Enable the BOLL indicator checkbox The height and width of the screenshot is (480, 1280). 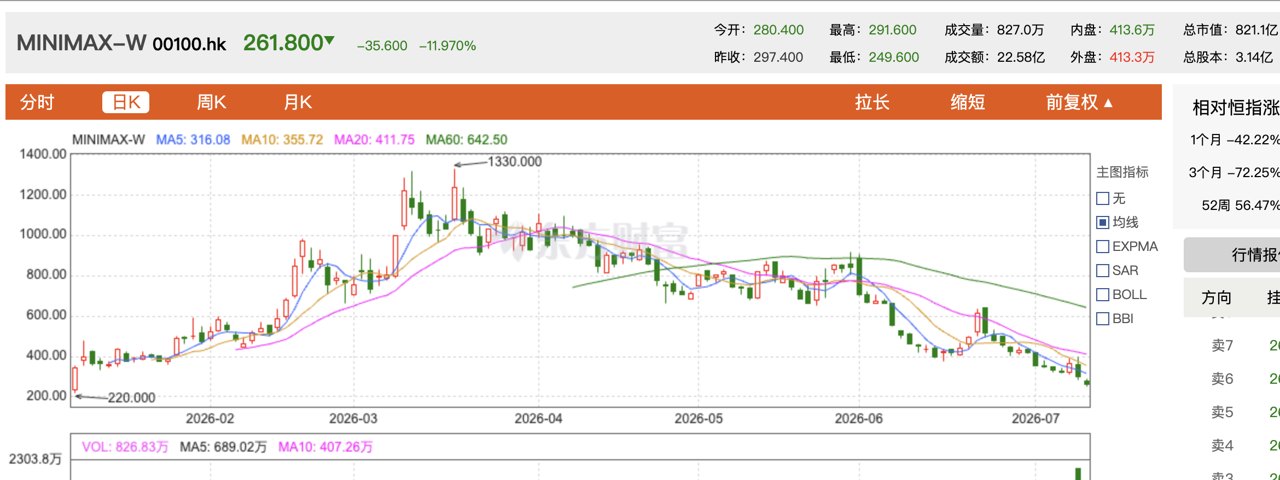pos(1103,294)
